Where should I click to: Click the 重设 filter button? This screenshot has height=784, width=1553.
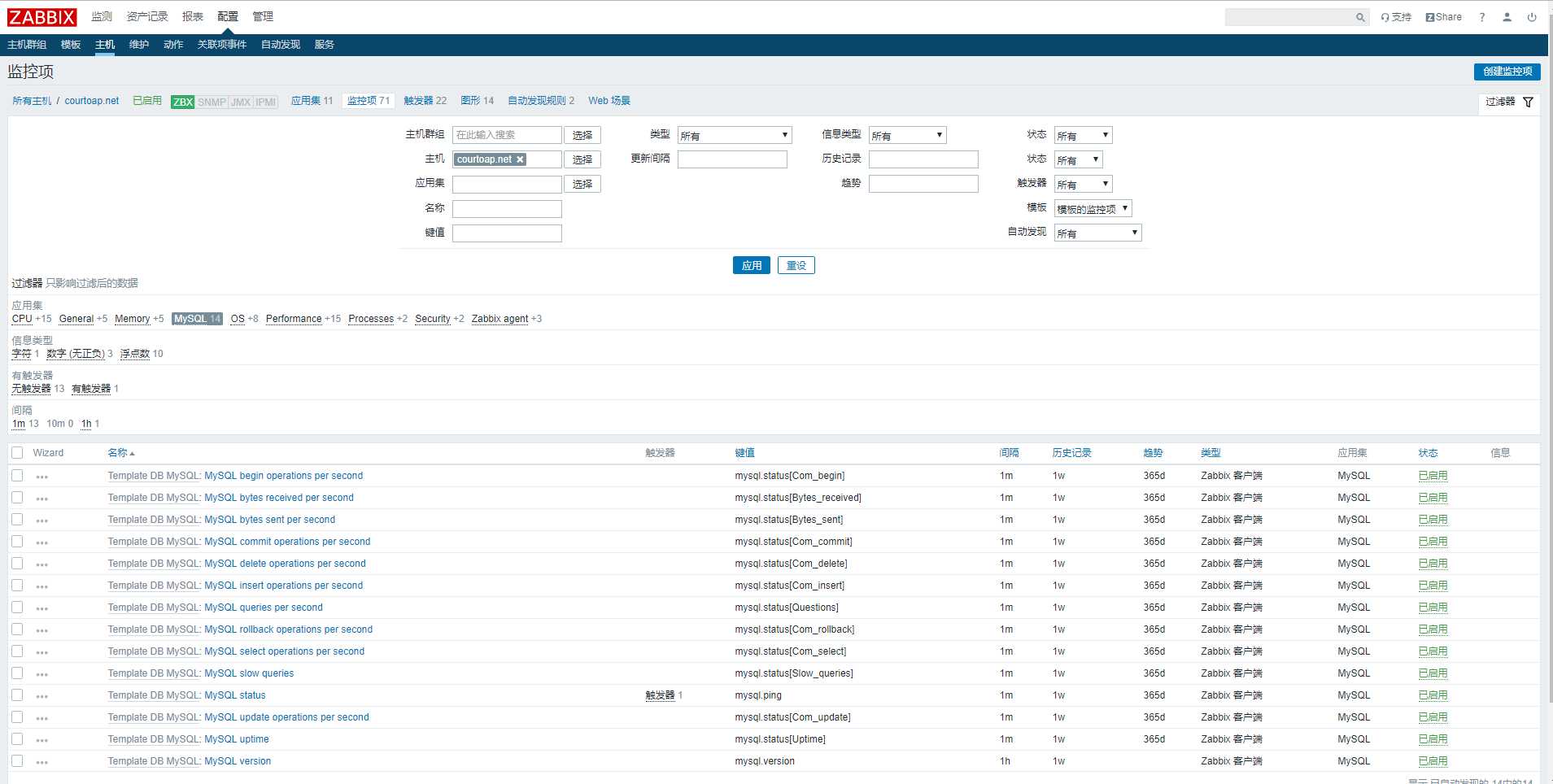796,265
